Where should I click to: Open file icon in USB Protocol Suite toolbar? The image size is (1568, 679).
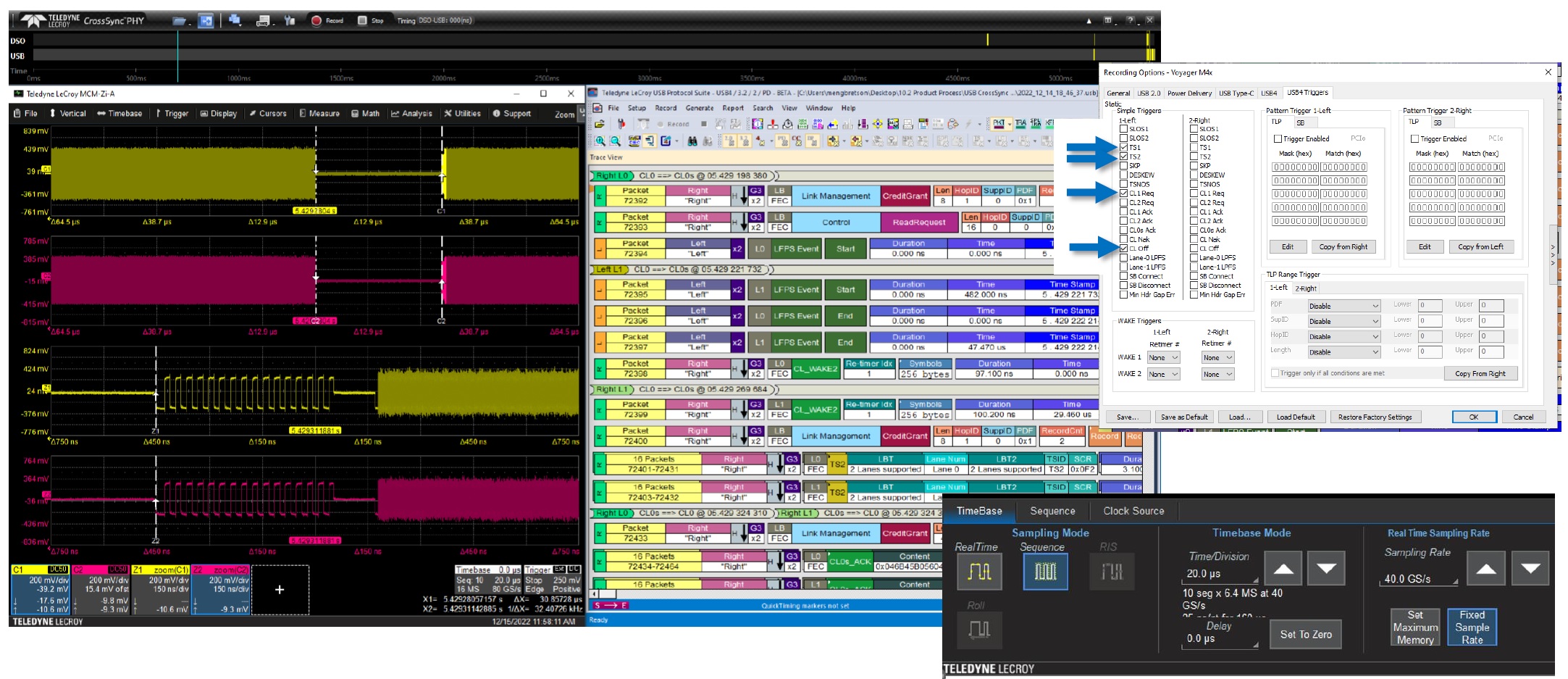point(600,124)
